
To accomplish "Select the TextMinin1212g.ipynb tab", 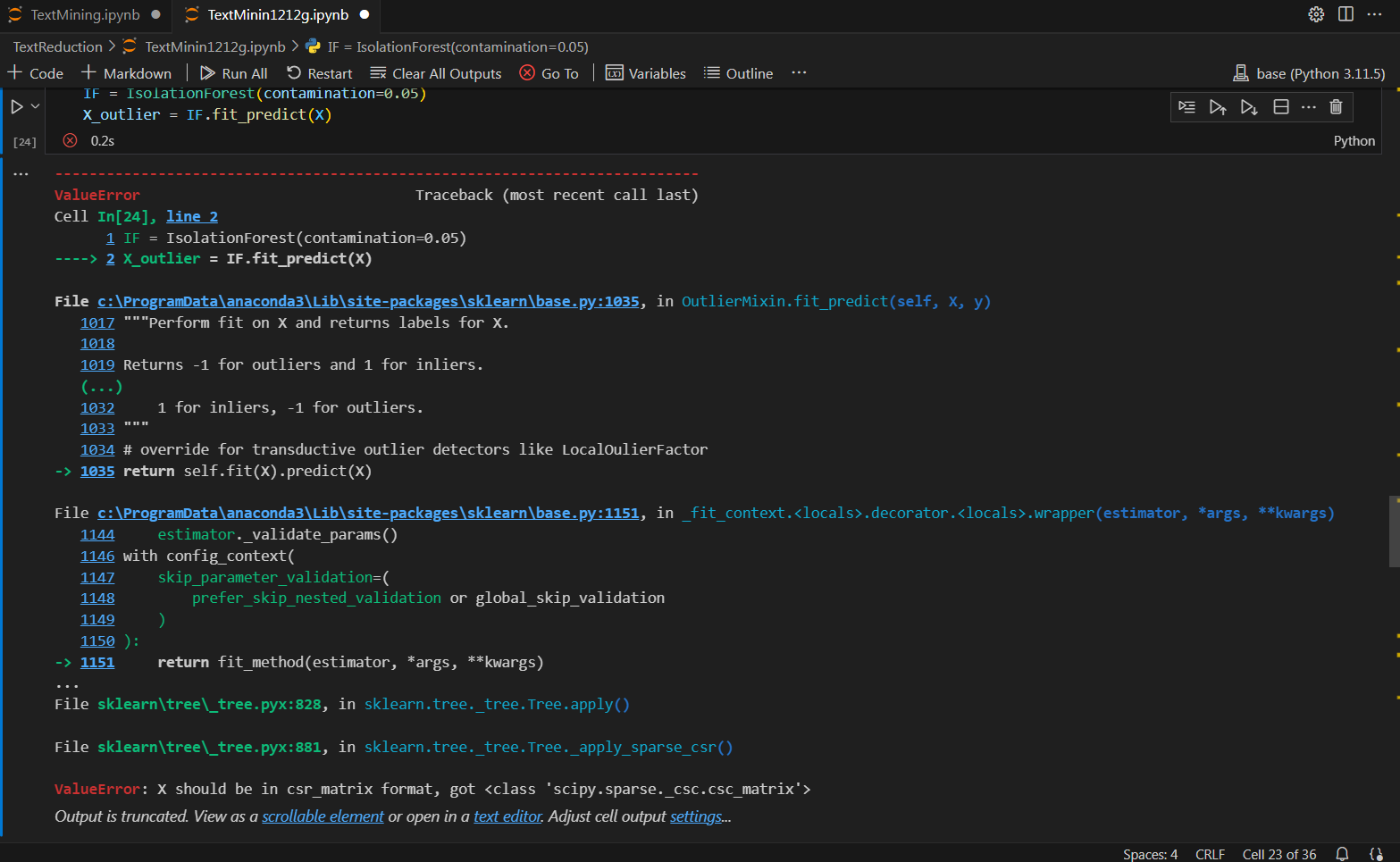I will click(x=277, y=15).
